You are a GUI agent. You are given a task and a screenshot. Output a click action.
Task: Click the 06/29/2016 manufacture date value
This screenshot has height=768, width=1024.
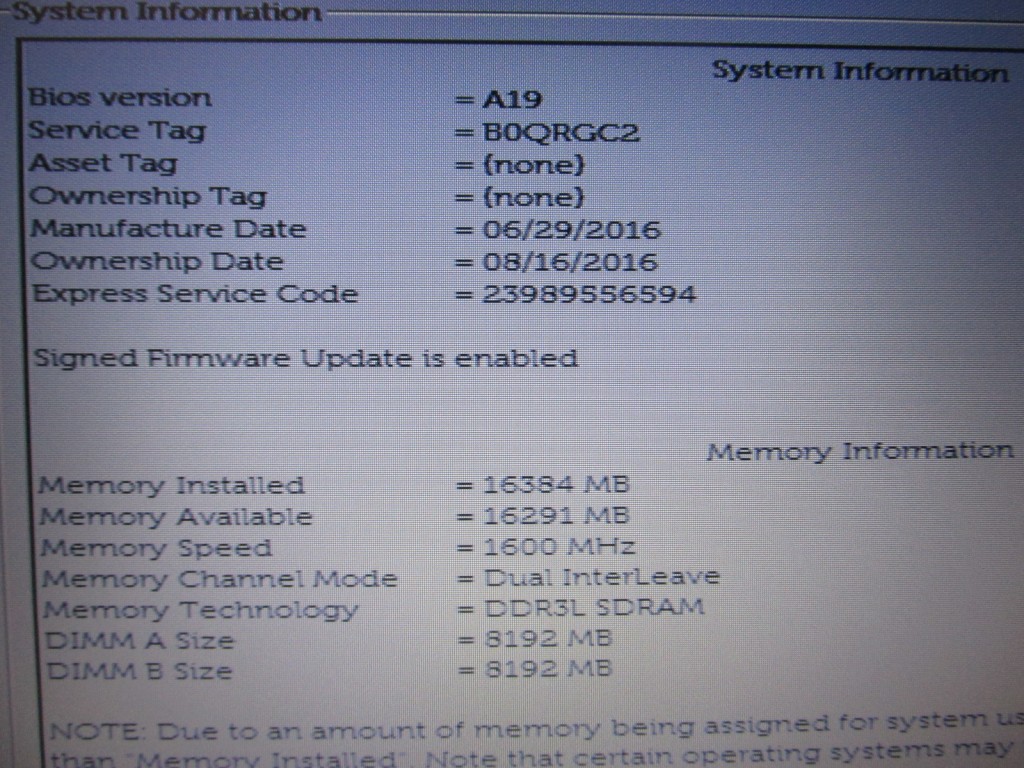click(x=571, y=230)
